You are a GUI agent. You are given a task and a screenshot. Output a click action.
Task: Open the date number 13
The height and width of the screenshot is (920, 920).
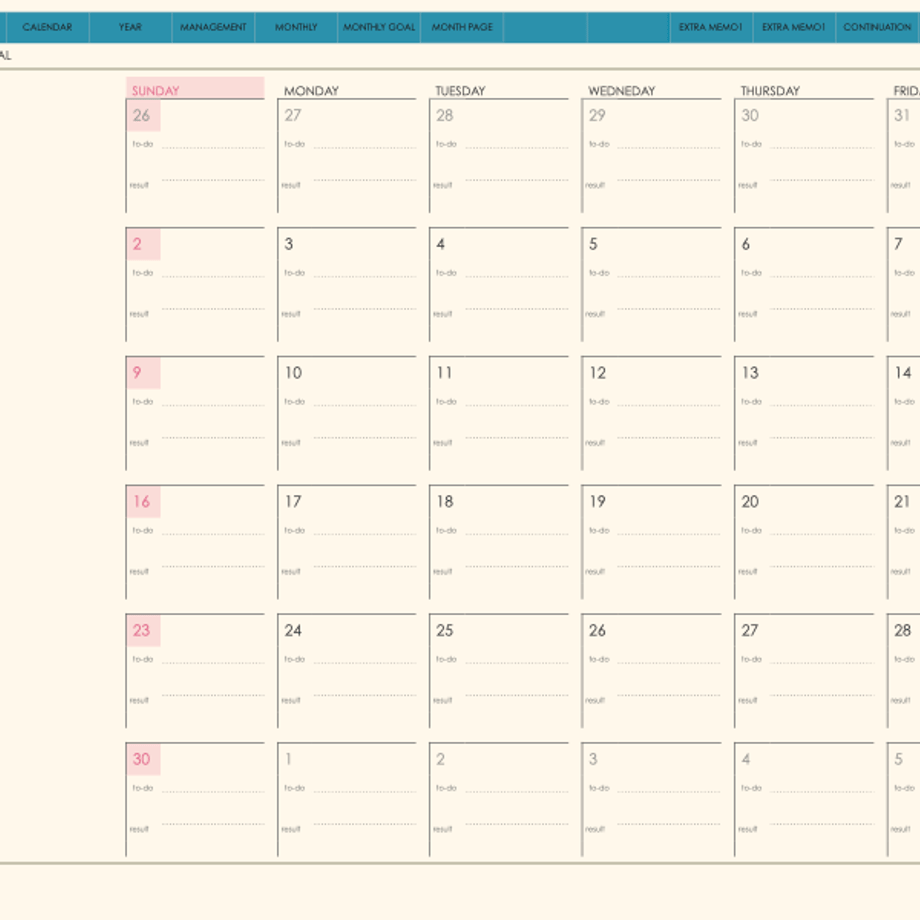pyautogui.click(x=750, y=373)
